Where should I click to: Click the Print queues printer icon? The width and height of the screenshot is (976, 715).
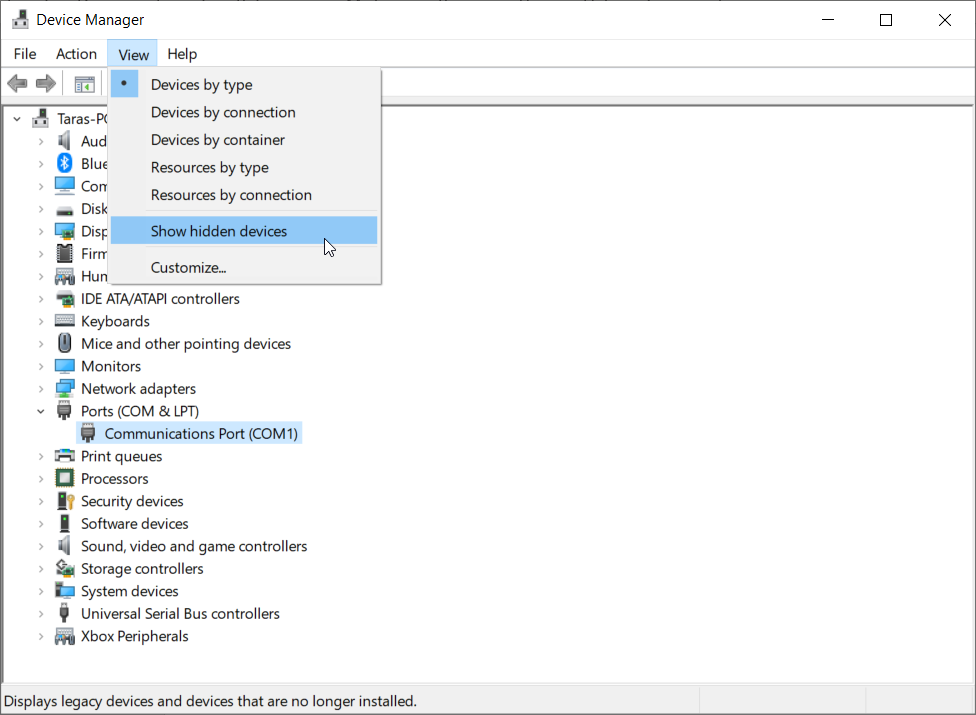point(65,456)
